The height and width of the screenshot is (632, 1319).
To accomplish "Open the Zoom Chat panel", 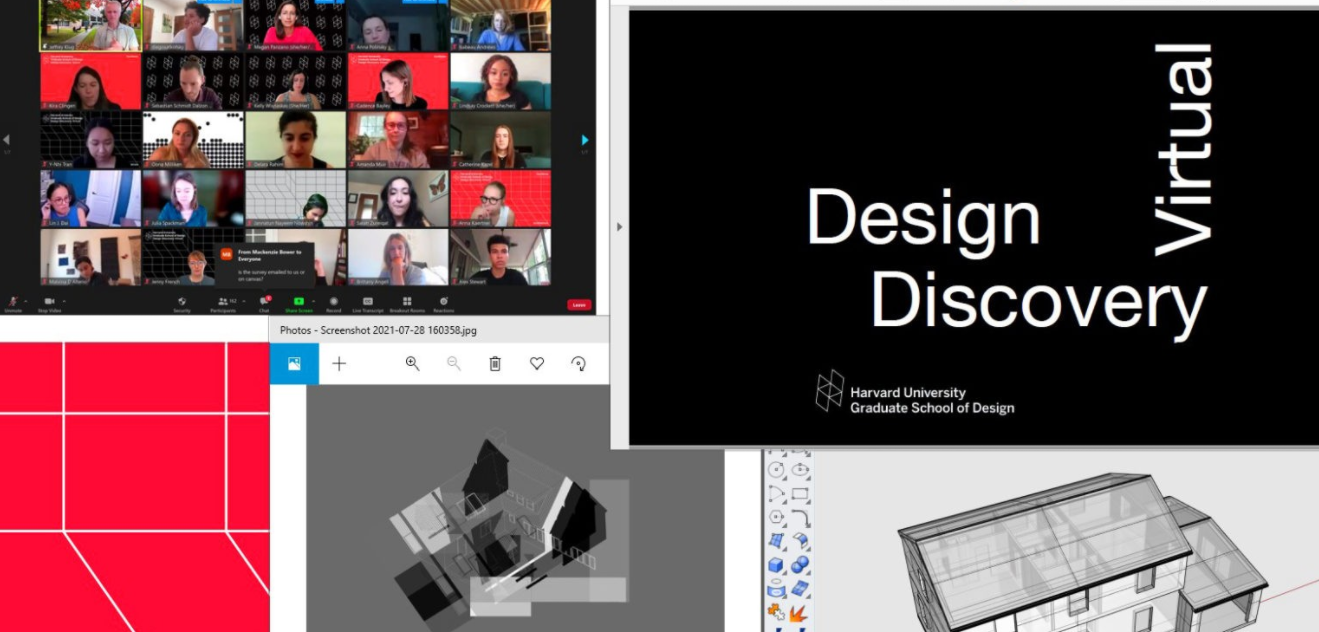I will pyautogui.click(x=265, y=302).
